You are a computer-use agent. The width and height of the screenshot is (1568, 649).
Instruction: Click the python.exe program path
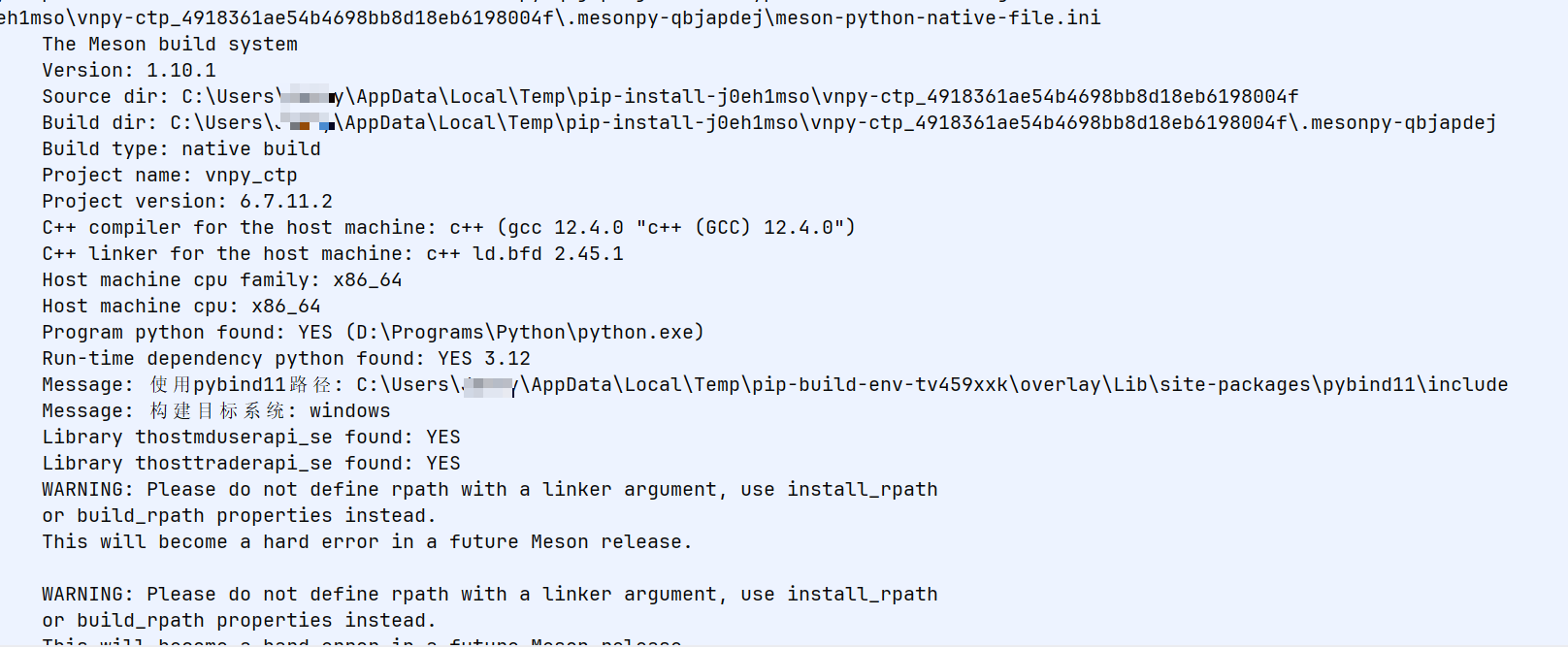(x=530, y=333)
